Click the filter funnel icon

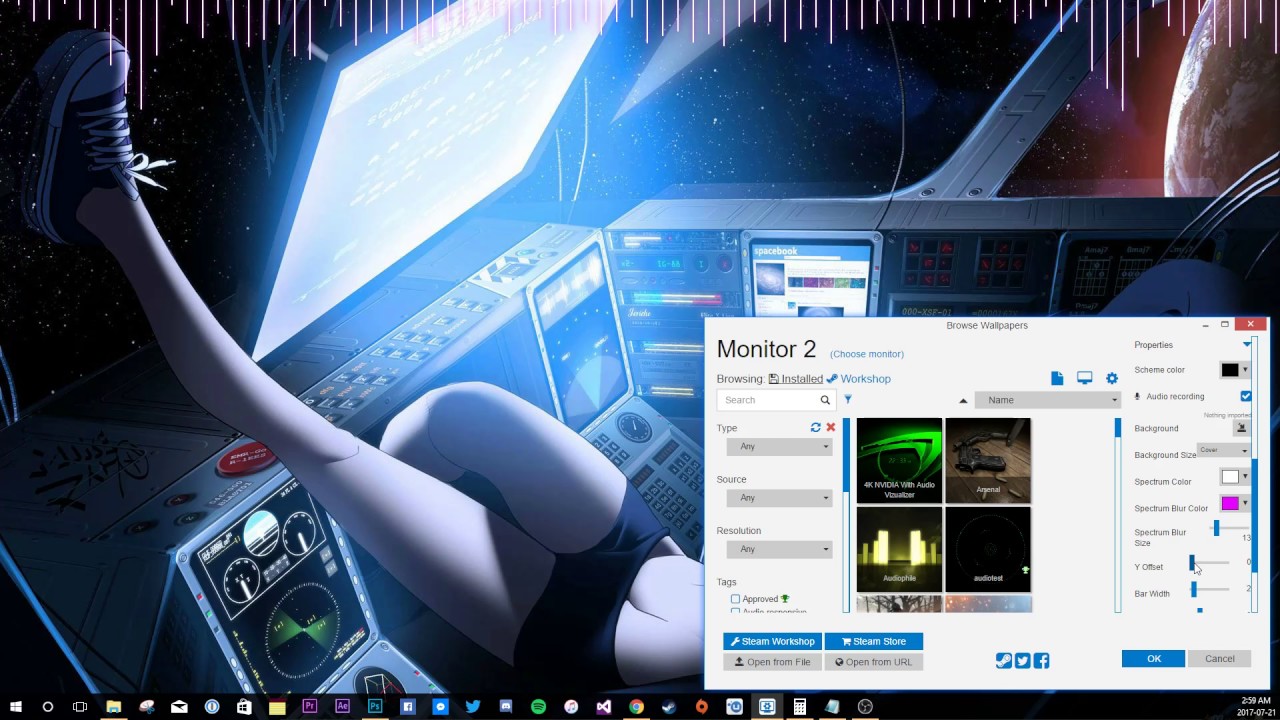[x=848, y=399]
